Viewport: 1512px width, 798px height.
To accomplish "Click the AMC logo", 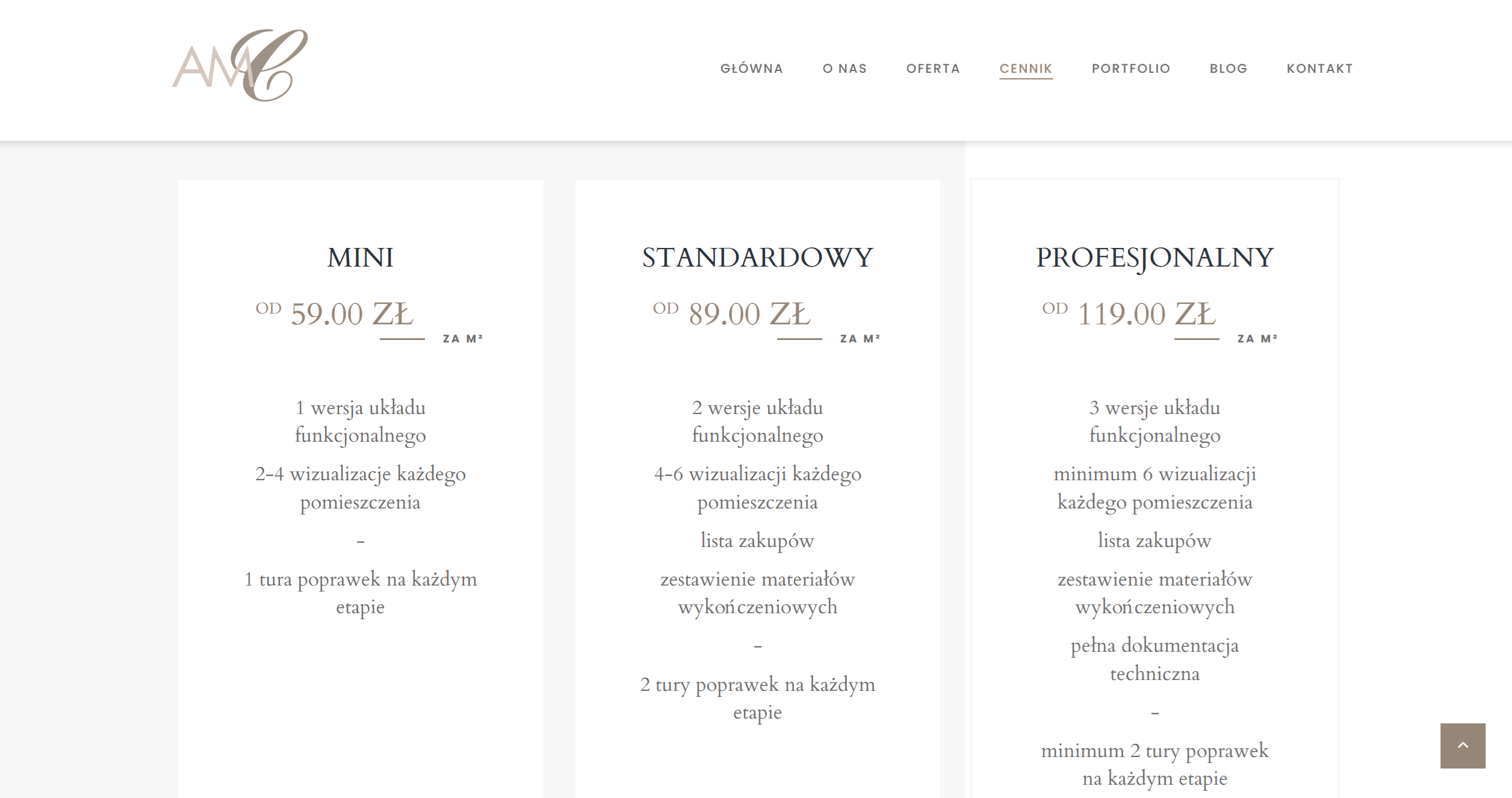I will pos(240,65).
